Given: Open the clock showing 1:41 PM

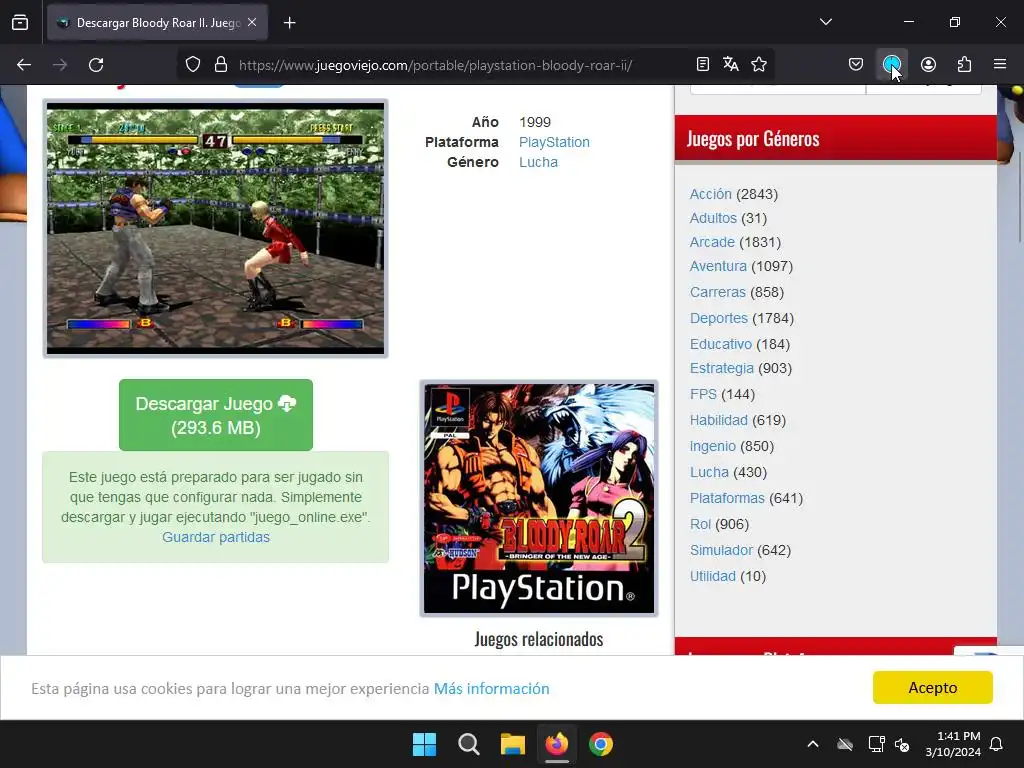Looking at the screenshot, I should (953, 744).
